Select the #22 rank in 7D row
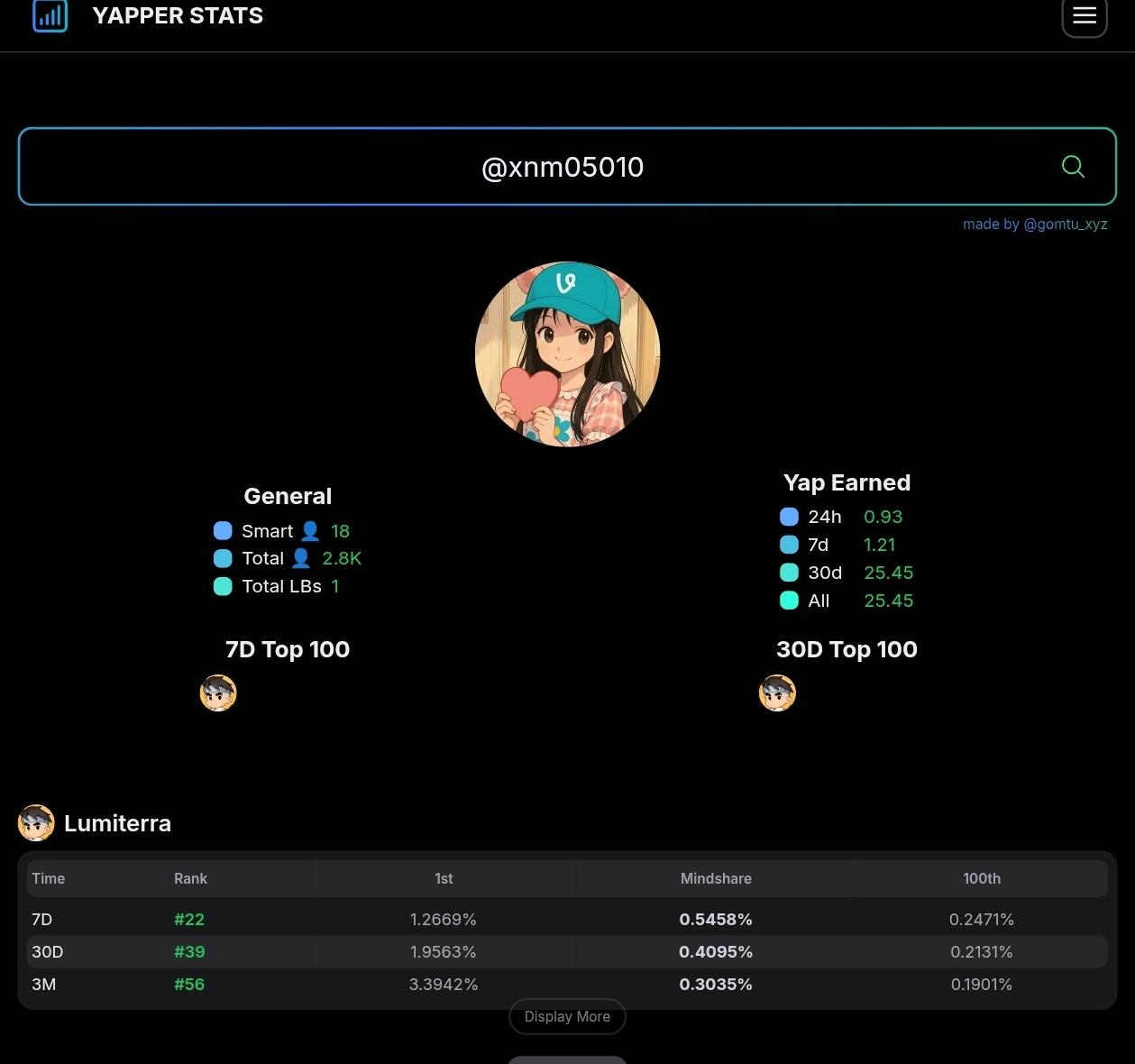The width and height of the screenshot is (1135, 1064). click(189, 920)
